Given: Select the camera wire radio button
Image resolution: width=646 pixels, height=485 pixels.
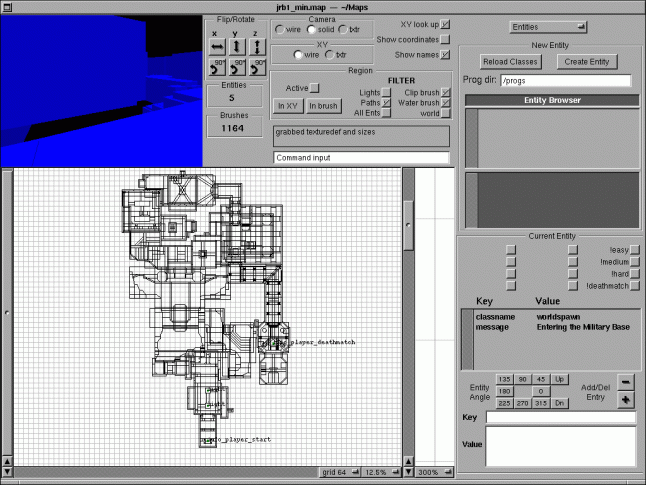Looking at the screenshot, I should pos(280,29).
